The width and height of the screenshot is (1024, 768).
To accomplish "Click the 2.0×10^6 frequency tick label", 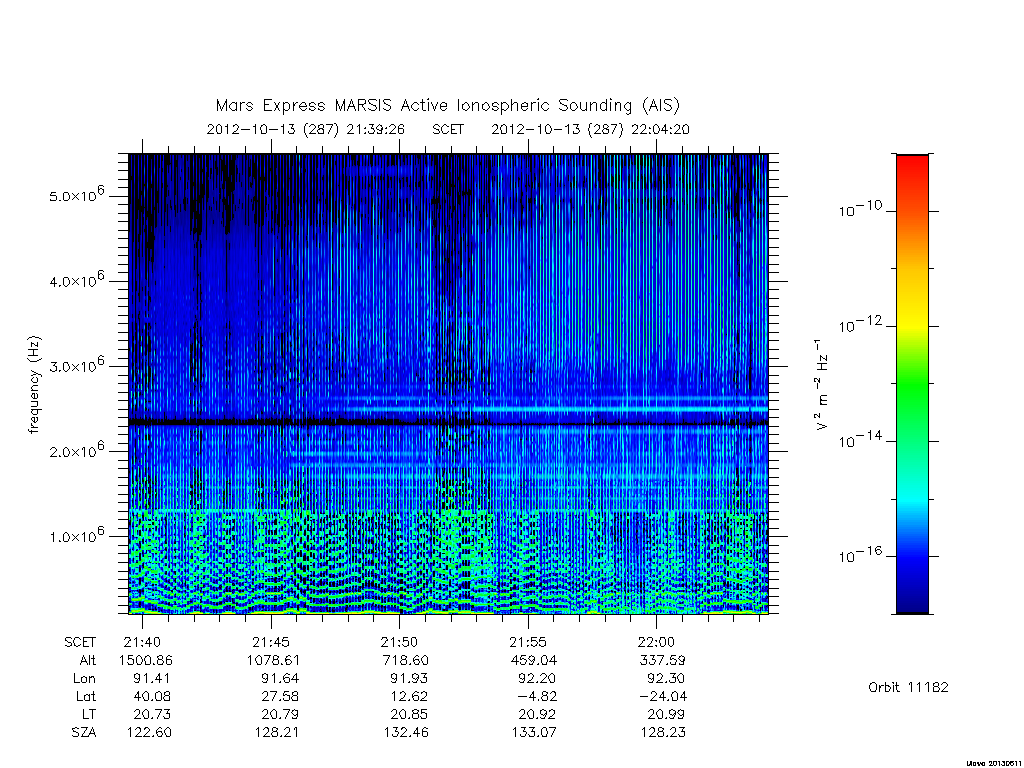I will pos(76,450).
